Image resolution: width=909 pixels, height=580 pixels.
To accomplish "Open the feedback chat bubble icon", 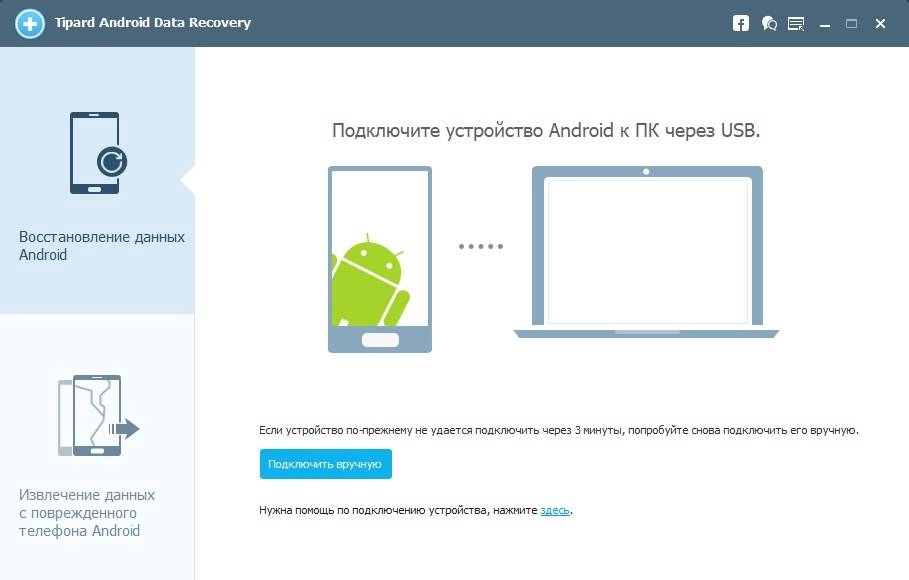I will [x=769, y=23].
